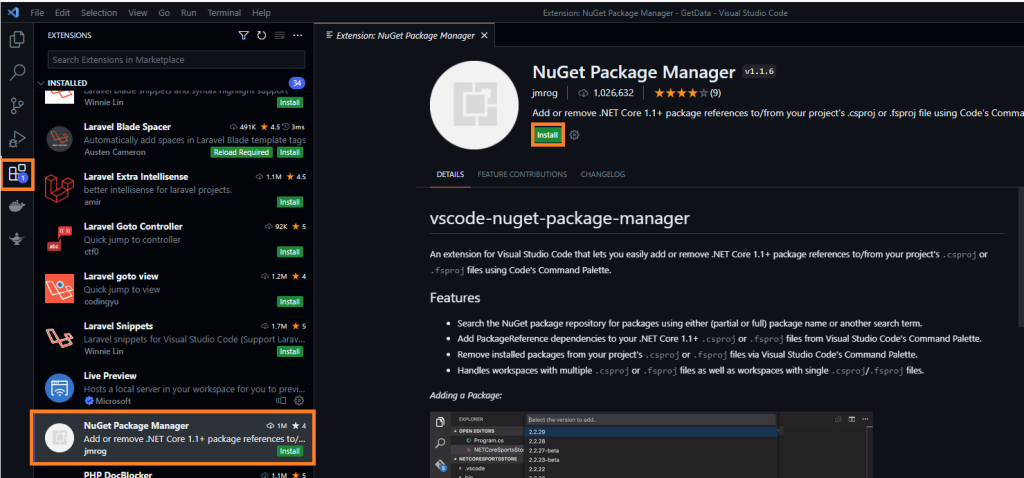
Task: Open the genie lamp view in activity bar
Action: (x=18, y=240)
